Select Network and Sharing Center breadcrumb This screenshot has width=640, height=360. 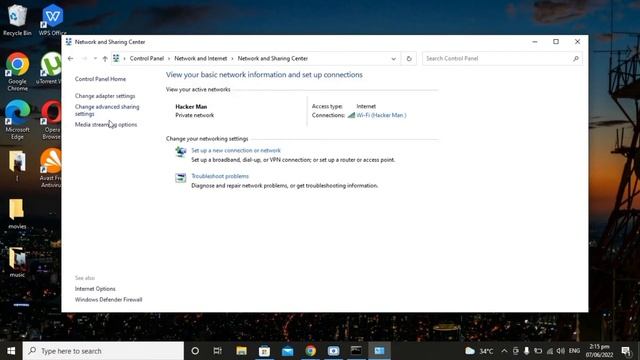coord(273,58)
